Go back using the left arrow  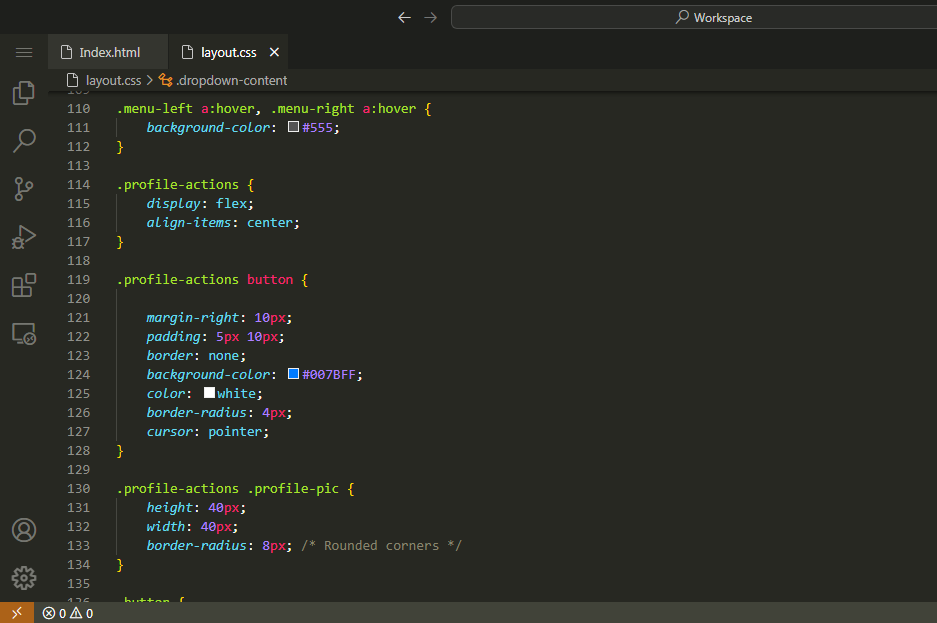click(404, 17)
